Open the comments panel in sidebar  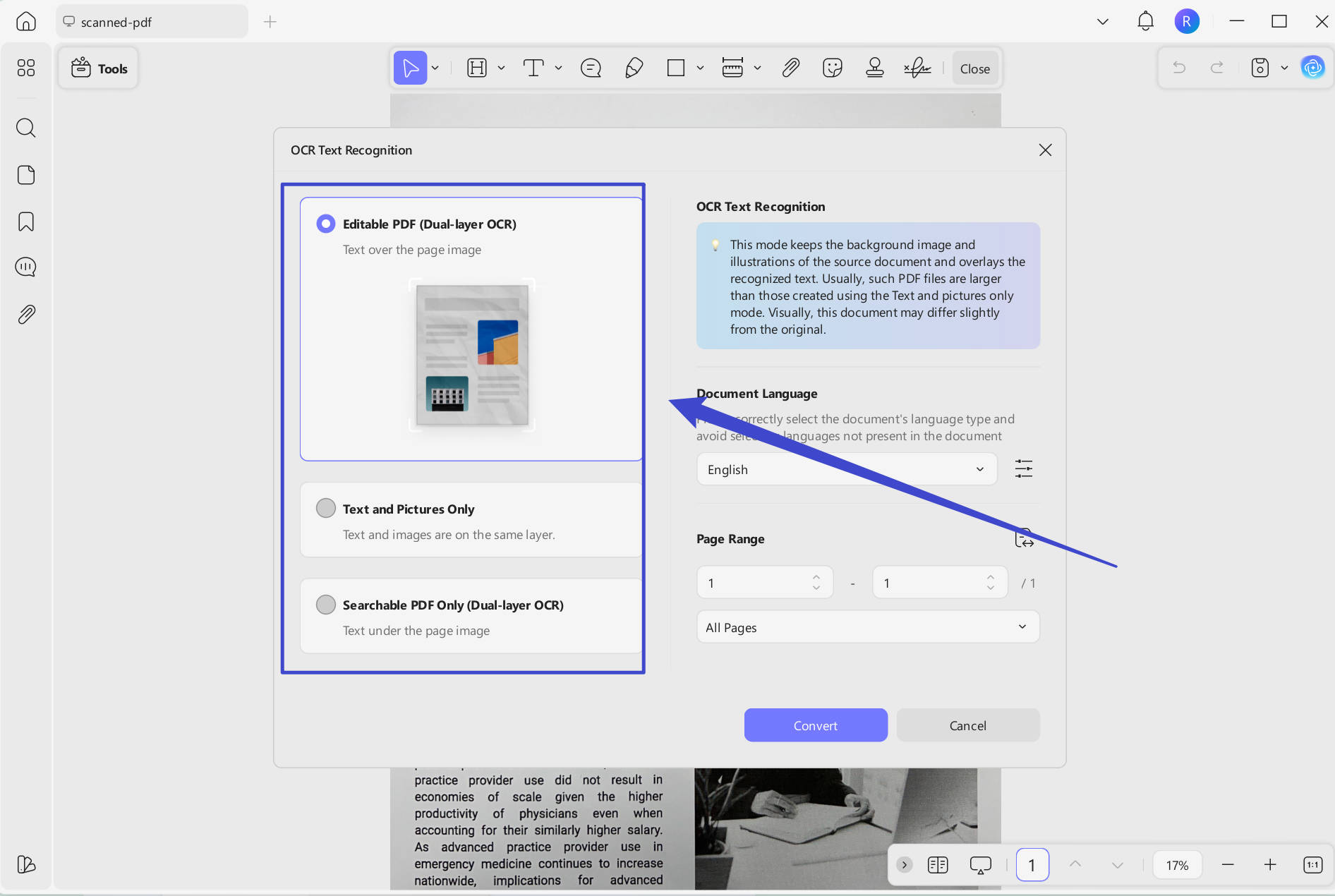pyautogui.click(x=26, y=267)
